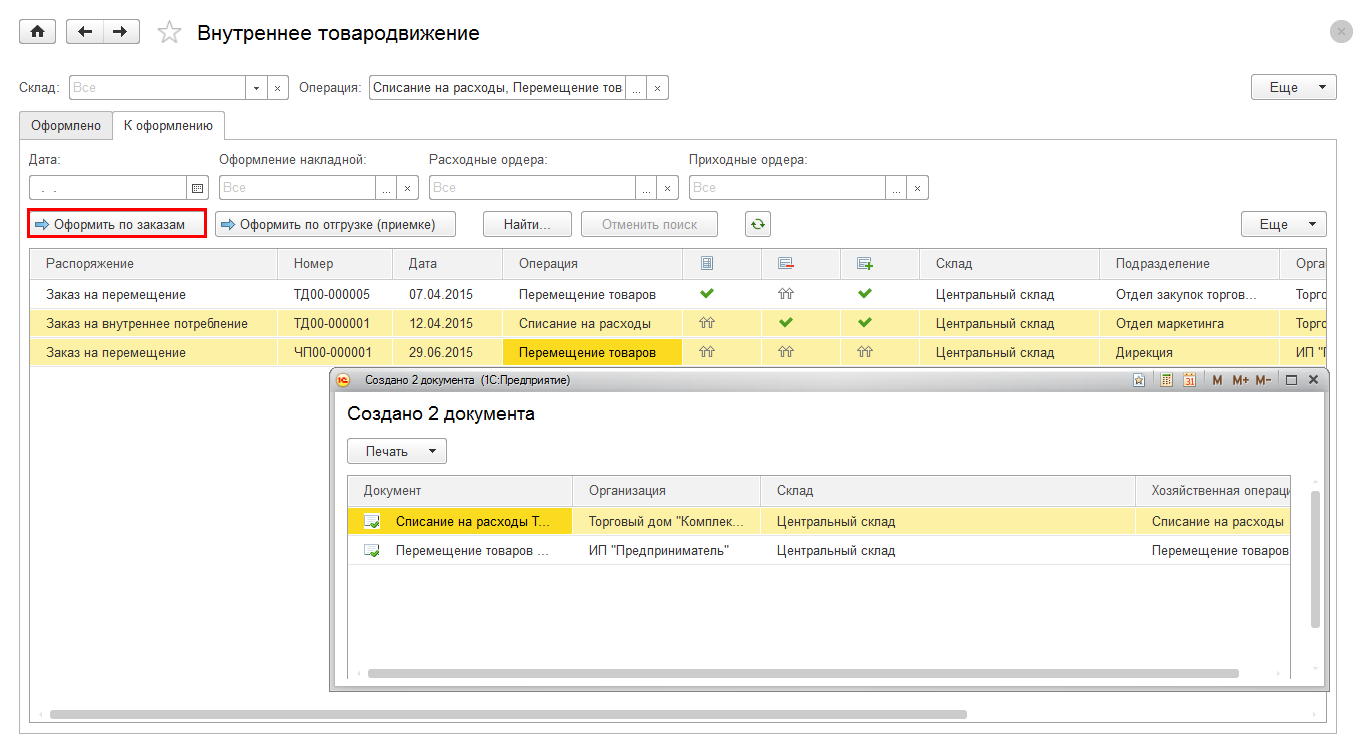Add page to favorites with star icon
The width and height of the screenshot is (1363, 748).
170,33
